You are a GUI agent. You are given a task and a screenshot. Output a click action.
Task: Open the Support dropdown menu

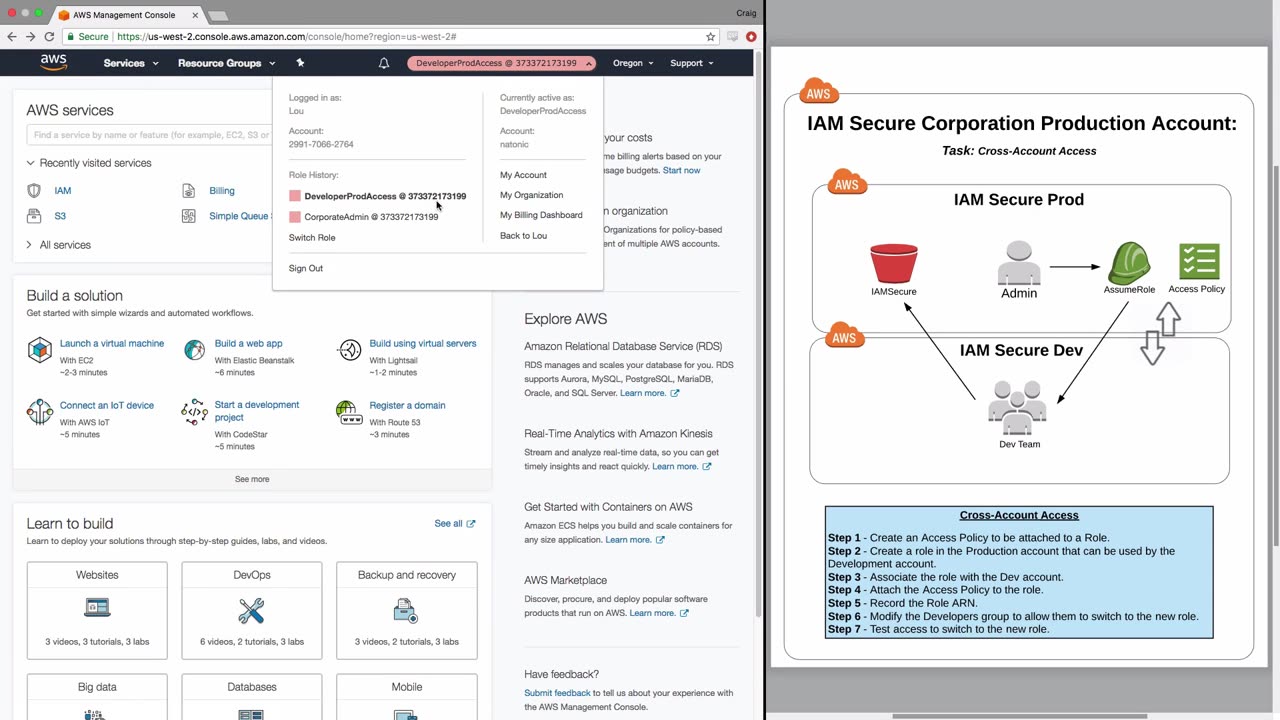[692, 63]
